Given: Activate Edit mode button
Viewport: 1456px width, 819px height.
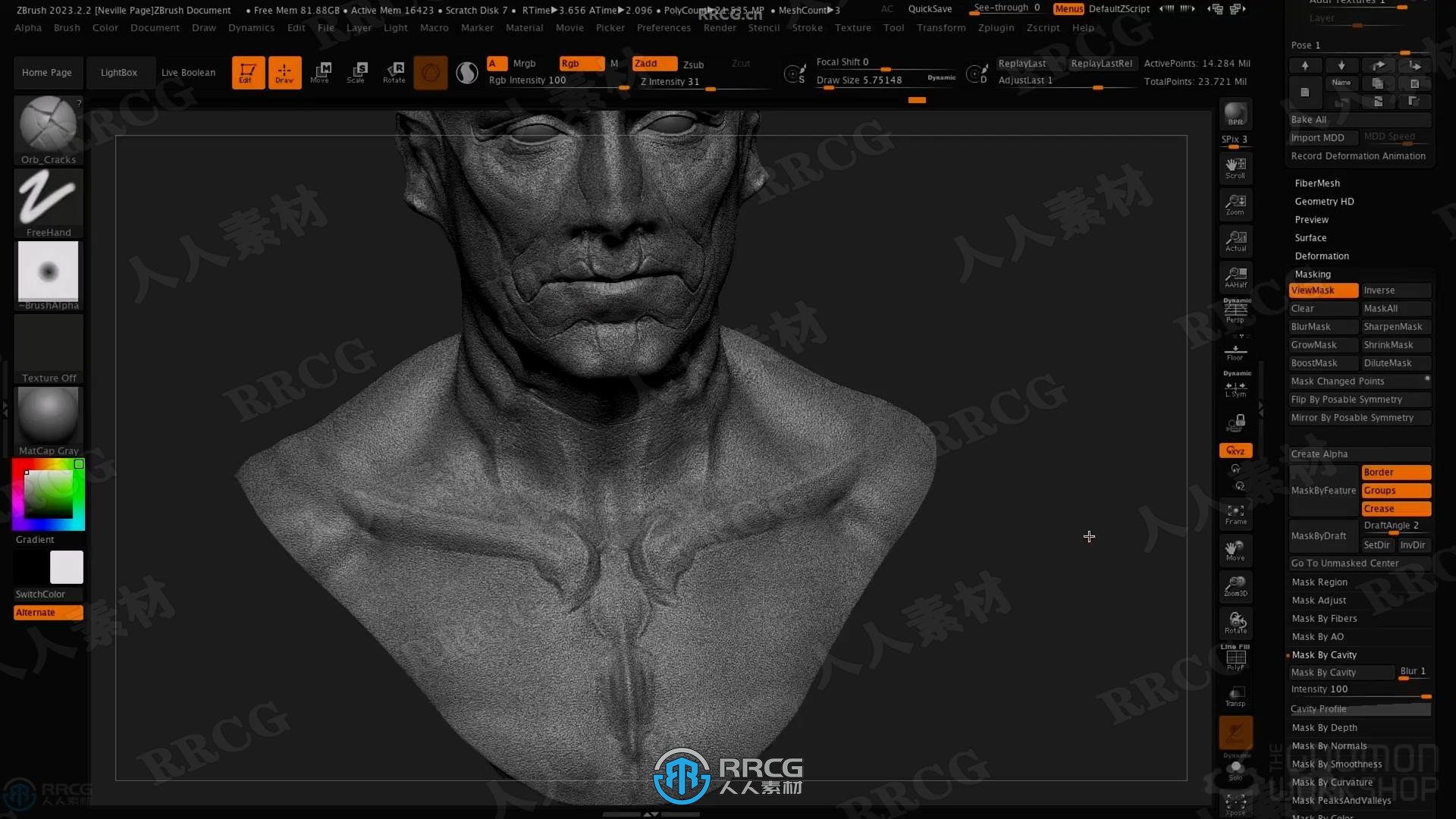Looking at the screenshot, I should pyautogui.click(x=248, y=73).
